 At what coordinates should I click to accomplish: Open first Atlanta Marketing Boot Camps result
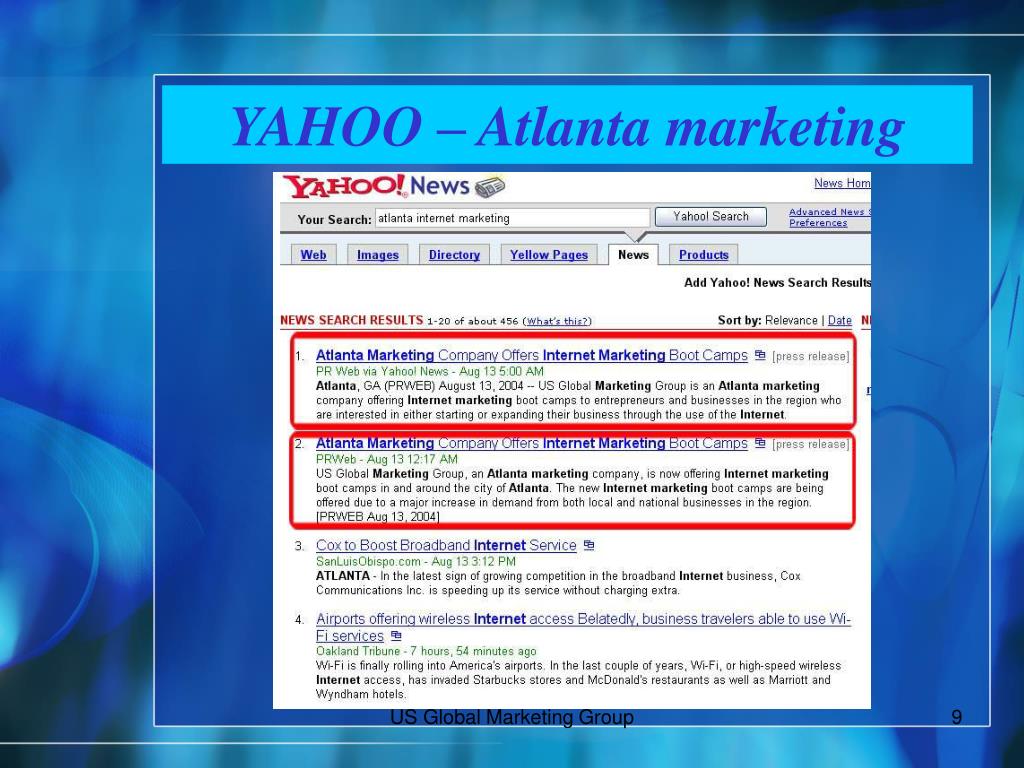(x=532, y=355)
